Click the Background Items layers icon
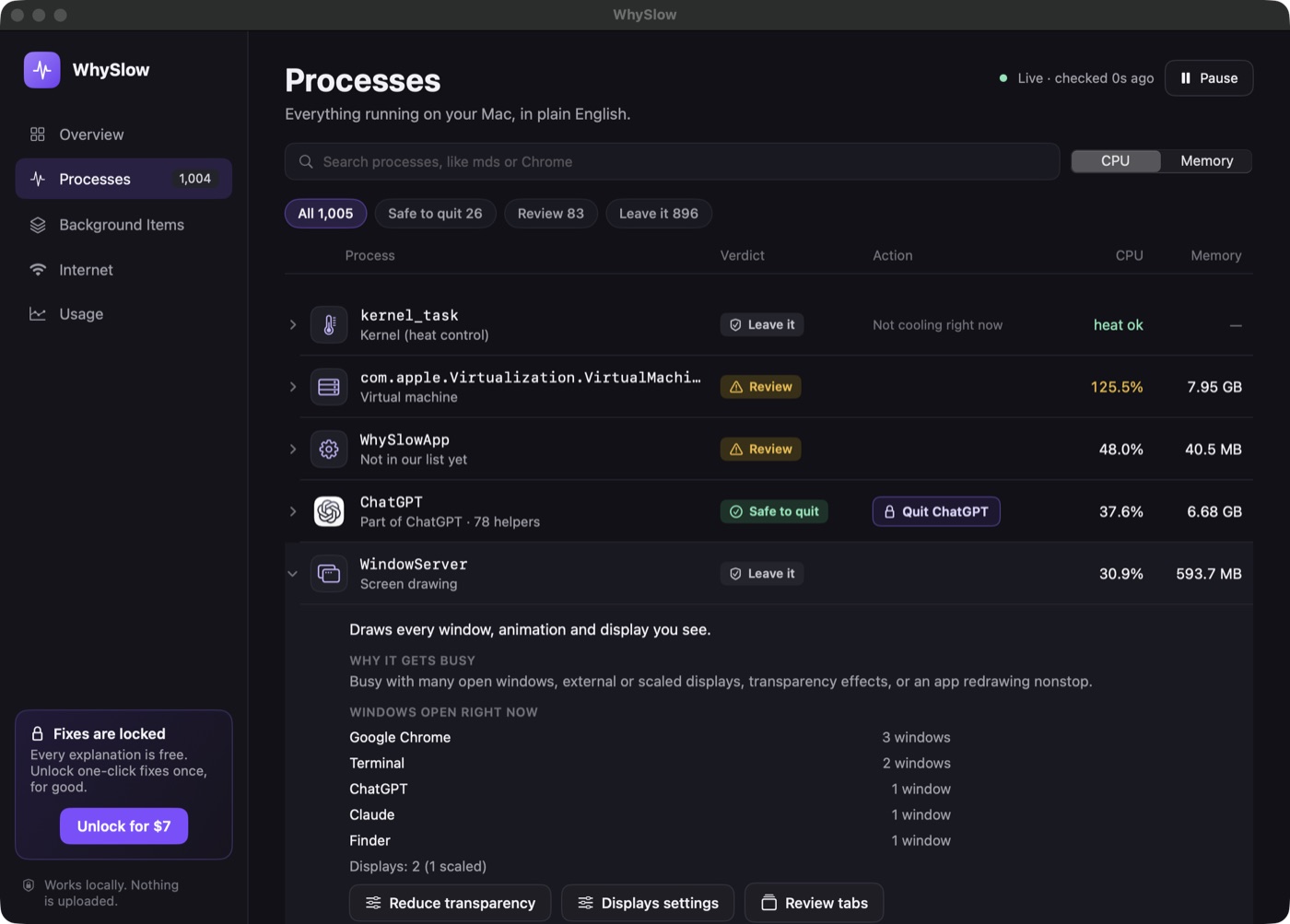The height and width of the screenshot is (924, 1290). 38,225
